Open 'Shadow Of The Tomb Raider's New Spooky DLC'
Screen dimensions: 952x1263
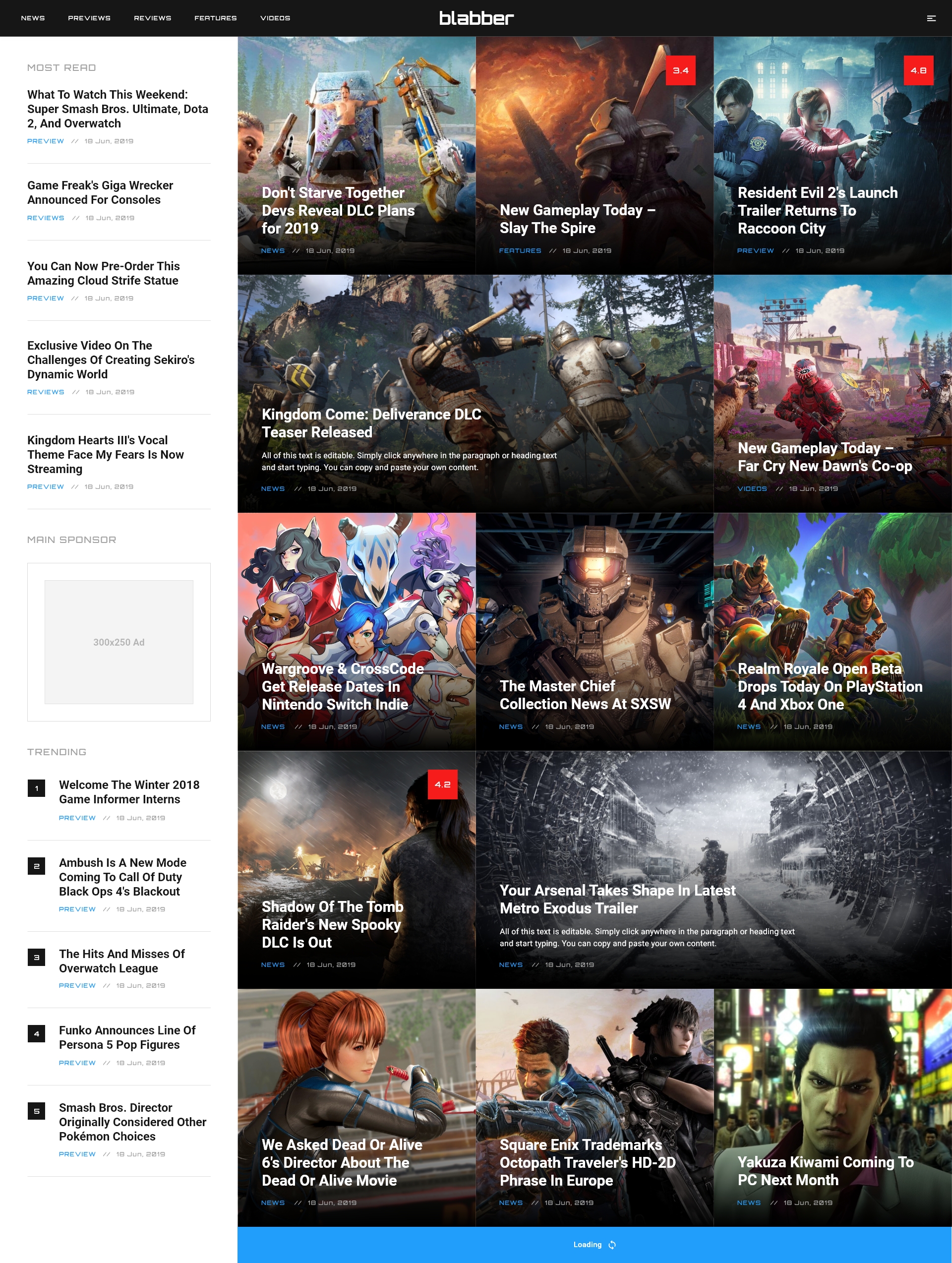332,924
